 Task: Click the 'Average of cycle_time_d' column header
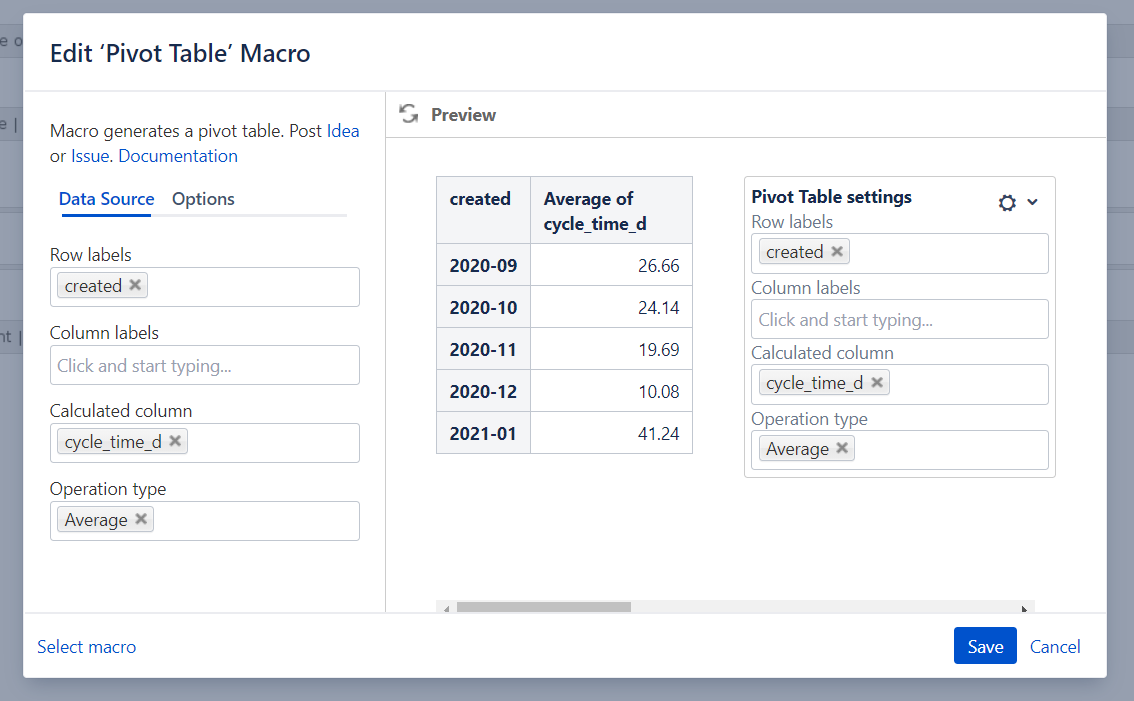[x=611, y=210]
